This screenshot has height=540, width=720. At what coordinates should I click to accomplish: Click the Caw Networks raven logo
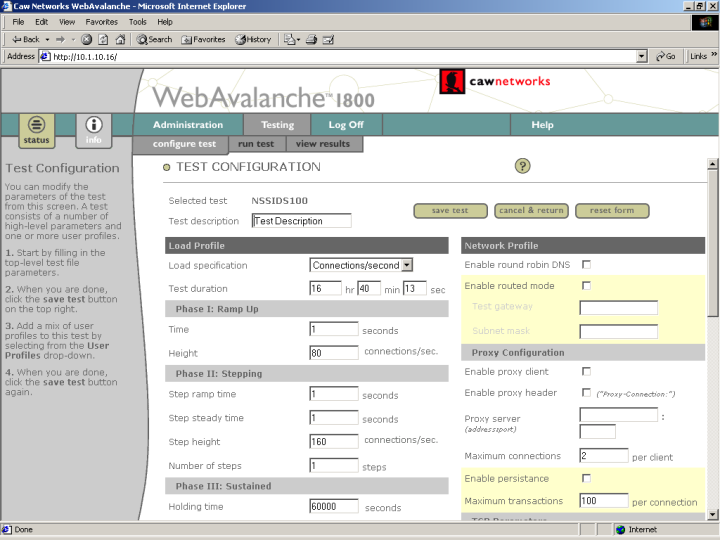[452, 81]
